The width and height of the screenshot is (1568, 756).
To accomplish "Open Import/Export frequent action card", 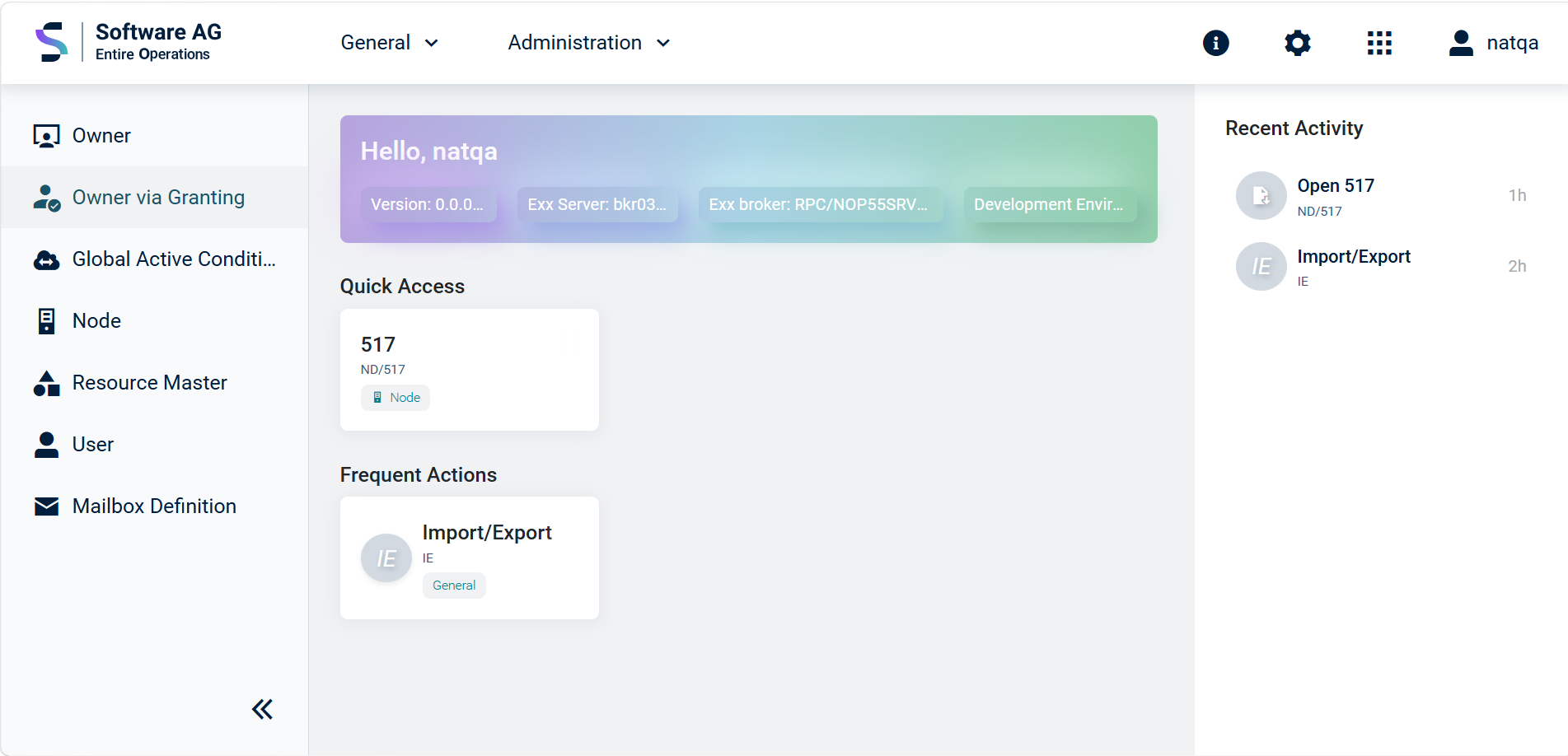I will (470, 558).
